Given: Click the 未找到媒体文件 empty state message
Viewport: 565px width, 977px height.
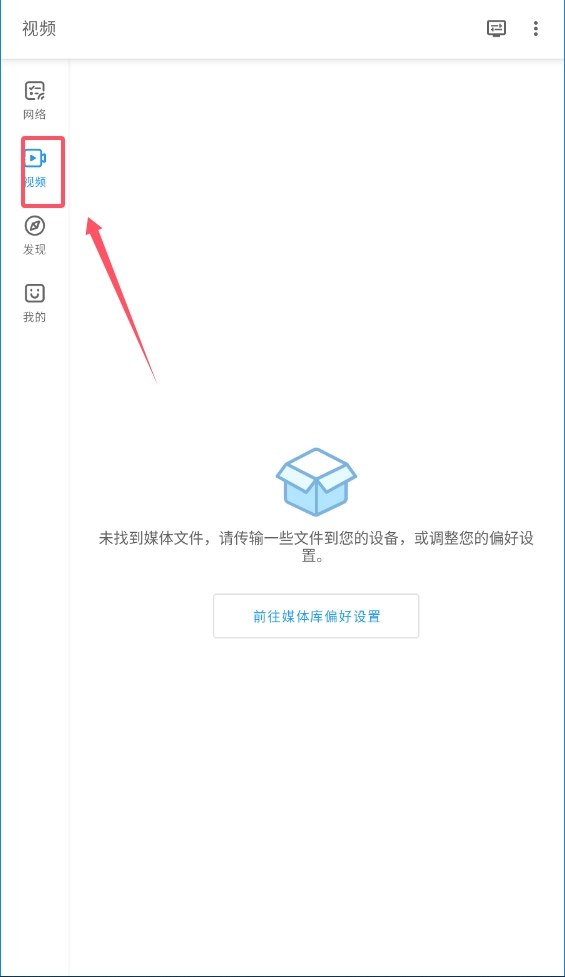Looking at the screenshot, I should click(316, 547).
